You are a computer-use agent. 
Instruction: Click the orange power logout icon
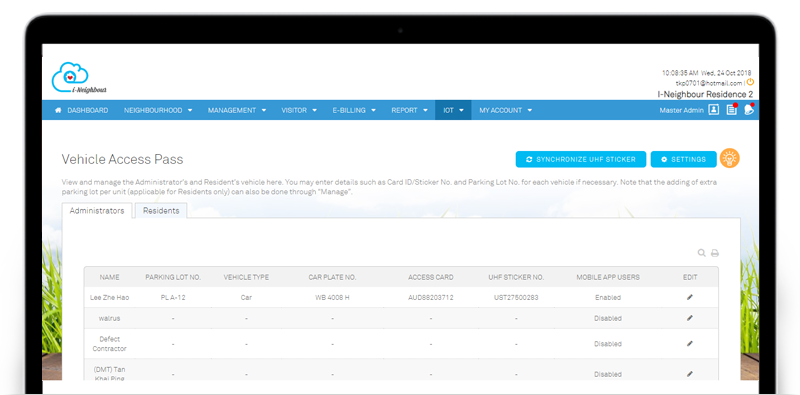(750, 82)
